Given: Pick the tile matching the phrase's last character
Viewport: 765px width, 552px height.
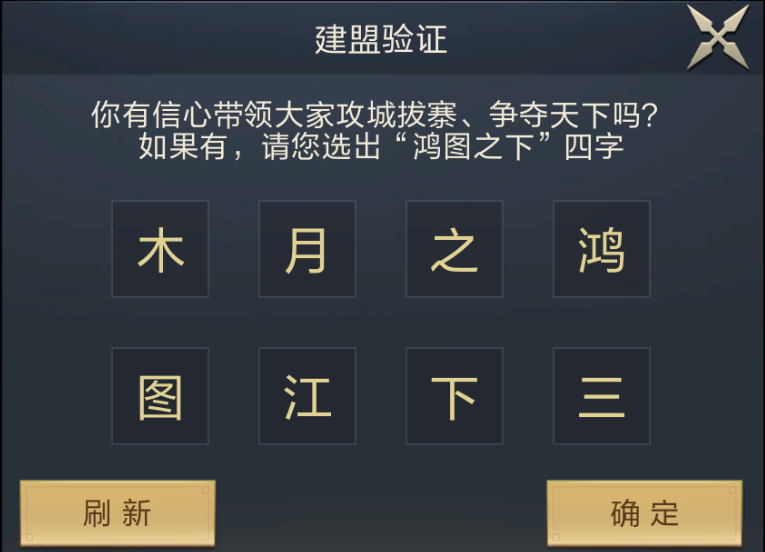Looking at the screenshot, I should coord(454,396).
